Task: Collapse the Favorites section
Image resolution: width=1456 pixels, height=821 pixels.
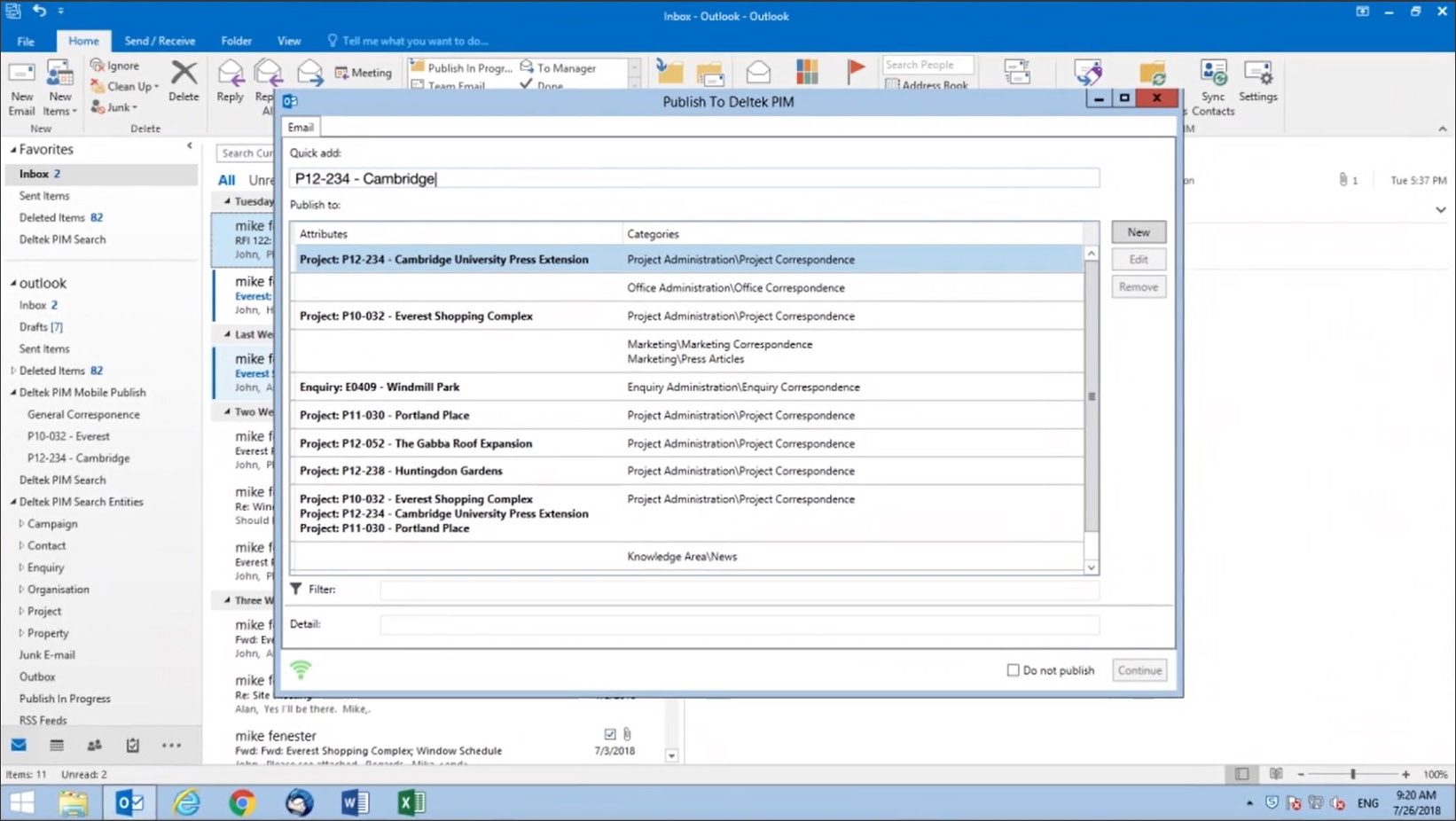Action: [x=13, y=150]
